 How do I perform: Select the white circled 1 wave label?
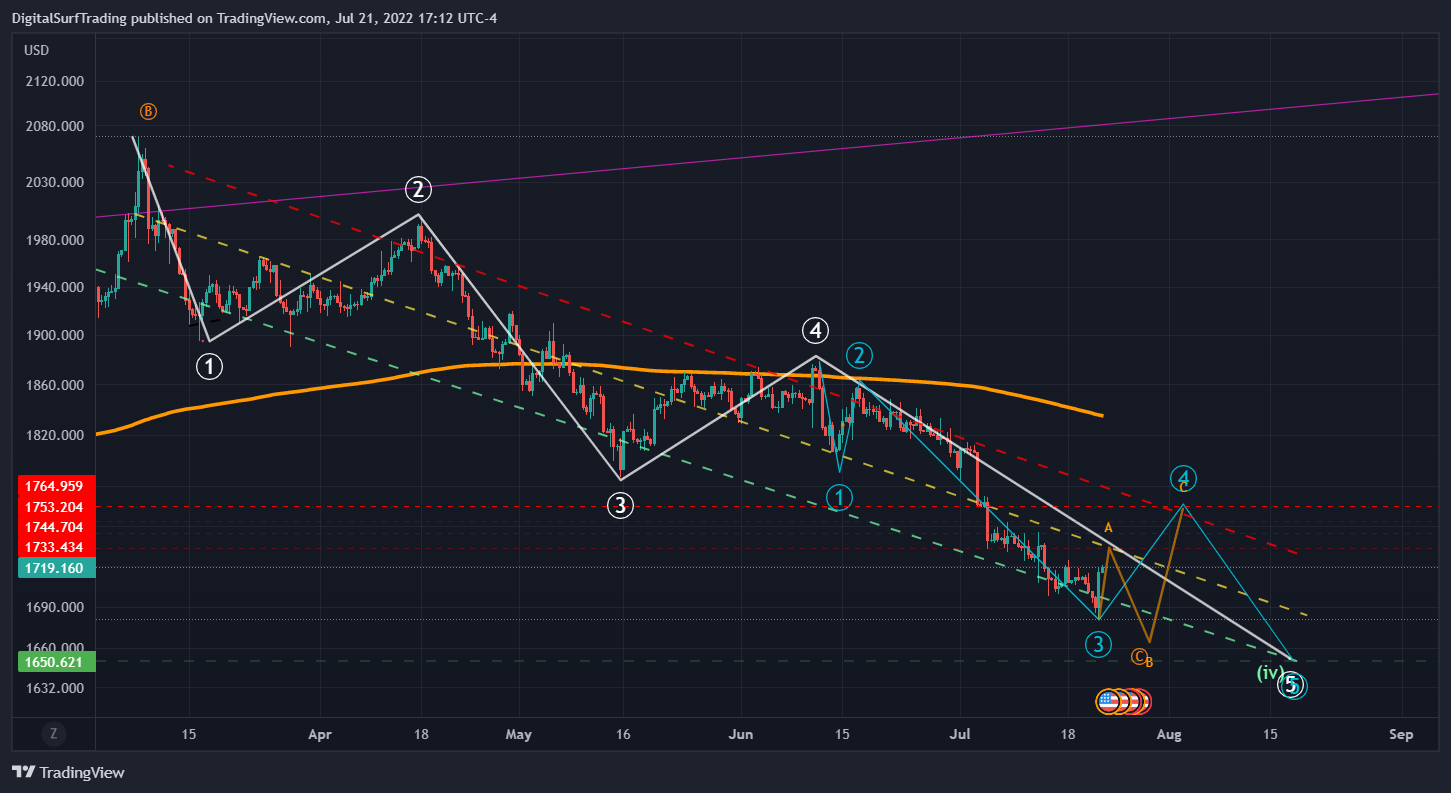pyautogui.click(x=209, y=366)
